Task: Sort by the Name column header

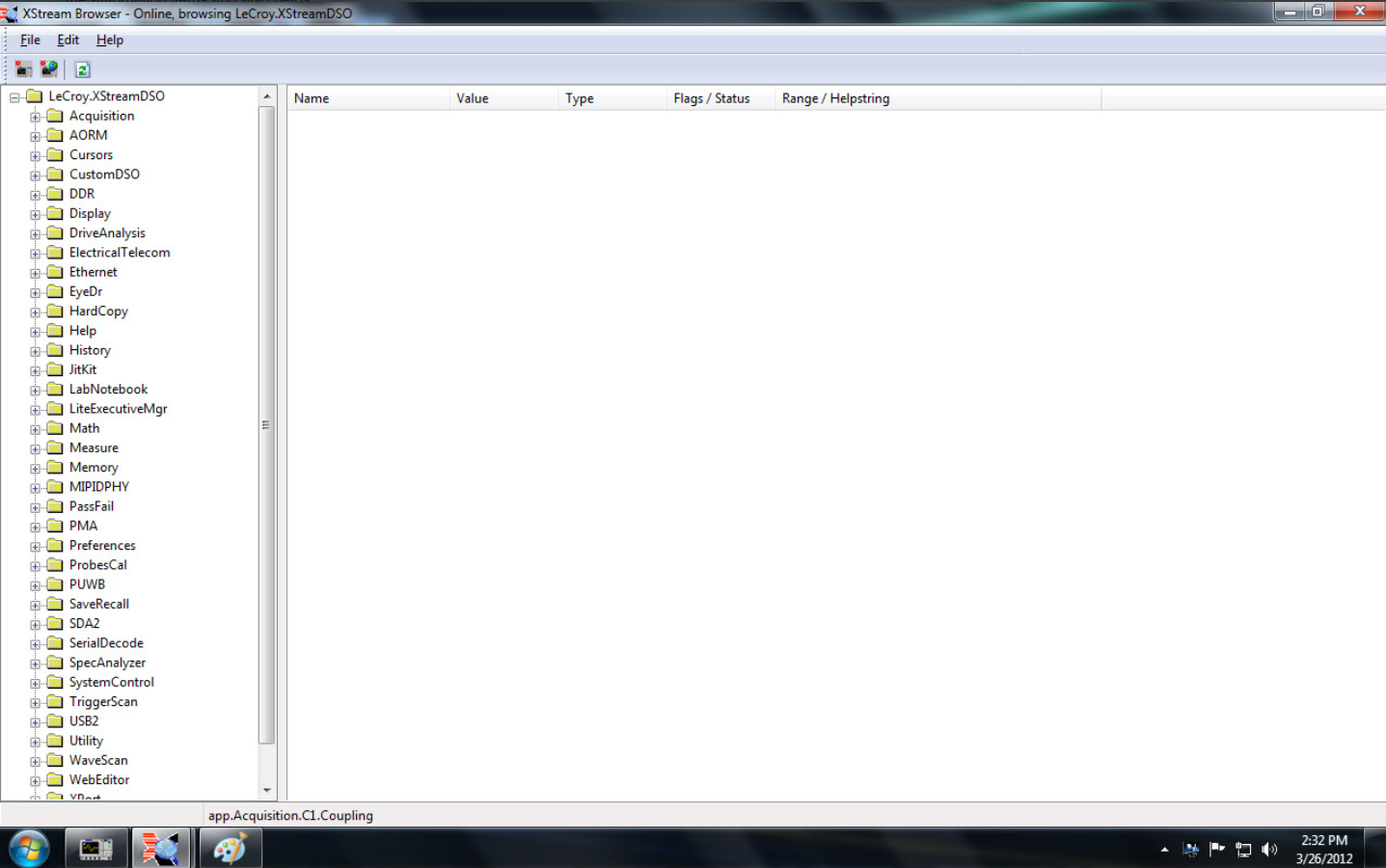Action: (x=367, y=98)
